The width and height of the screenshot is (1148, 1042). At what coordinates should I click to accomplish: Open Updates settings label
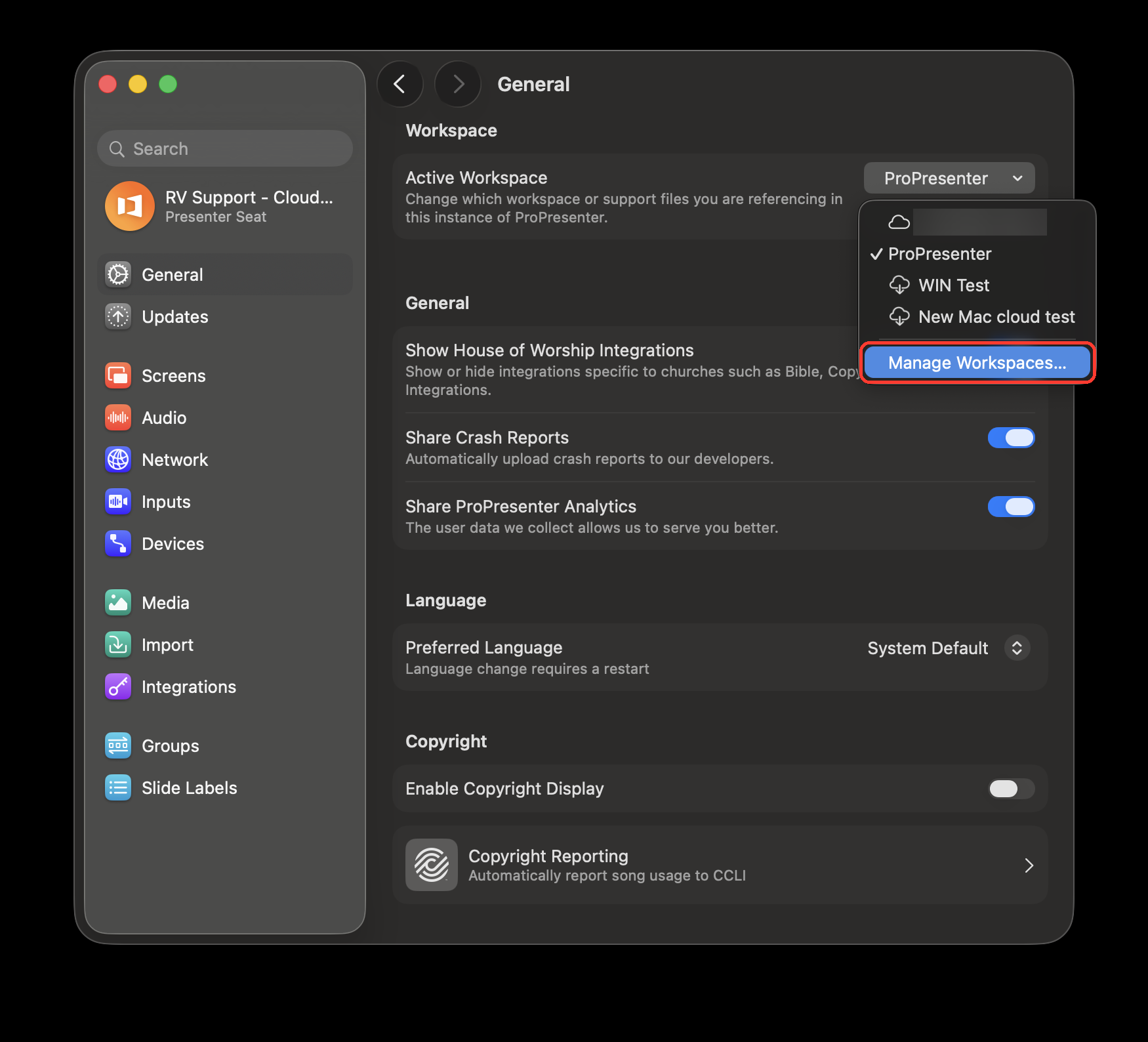[x=175, y=317]
